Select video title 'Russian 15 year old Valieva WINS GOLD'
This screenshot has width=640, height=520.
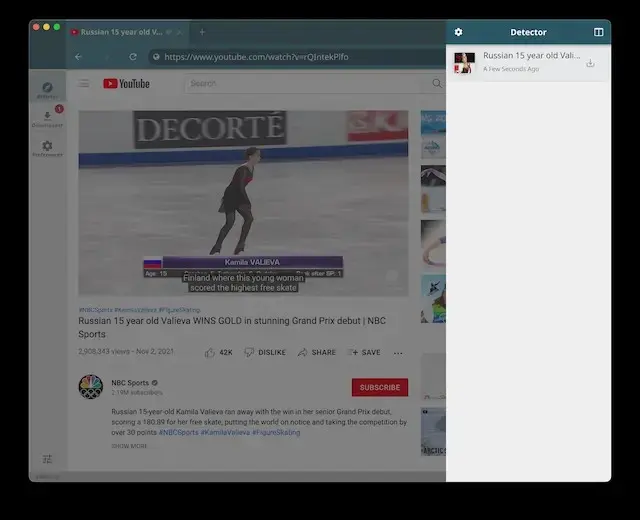[x=232, y=327]
